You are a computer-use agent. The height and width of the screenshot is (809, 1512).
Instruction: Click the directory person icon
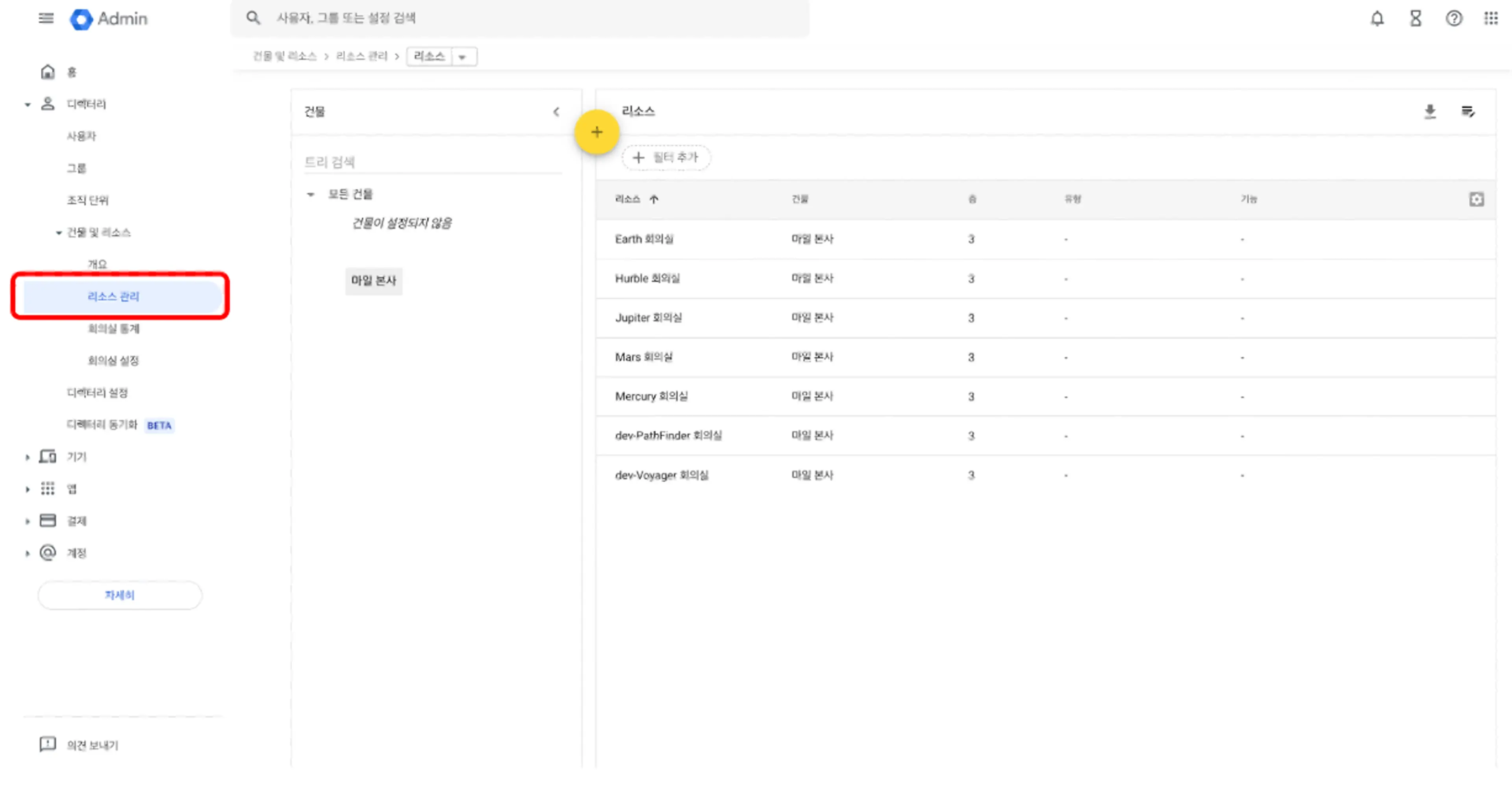[x=48, y=104]
